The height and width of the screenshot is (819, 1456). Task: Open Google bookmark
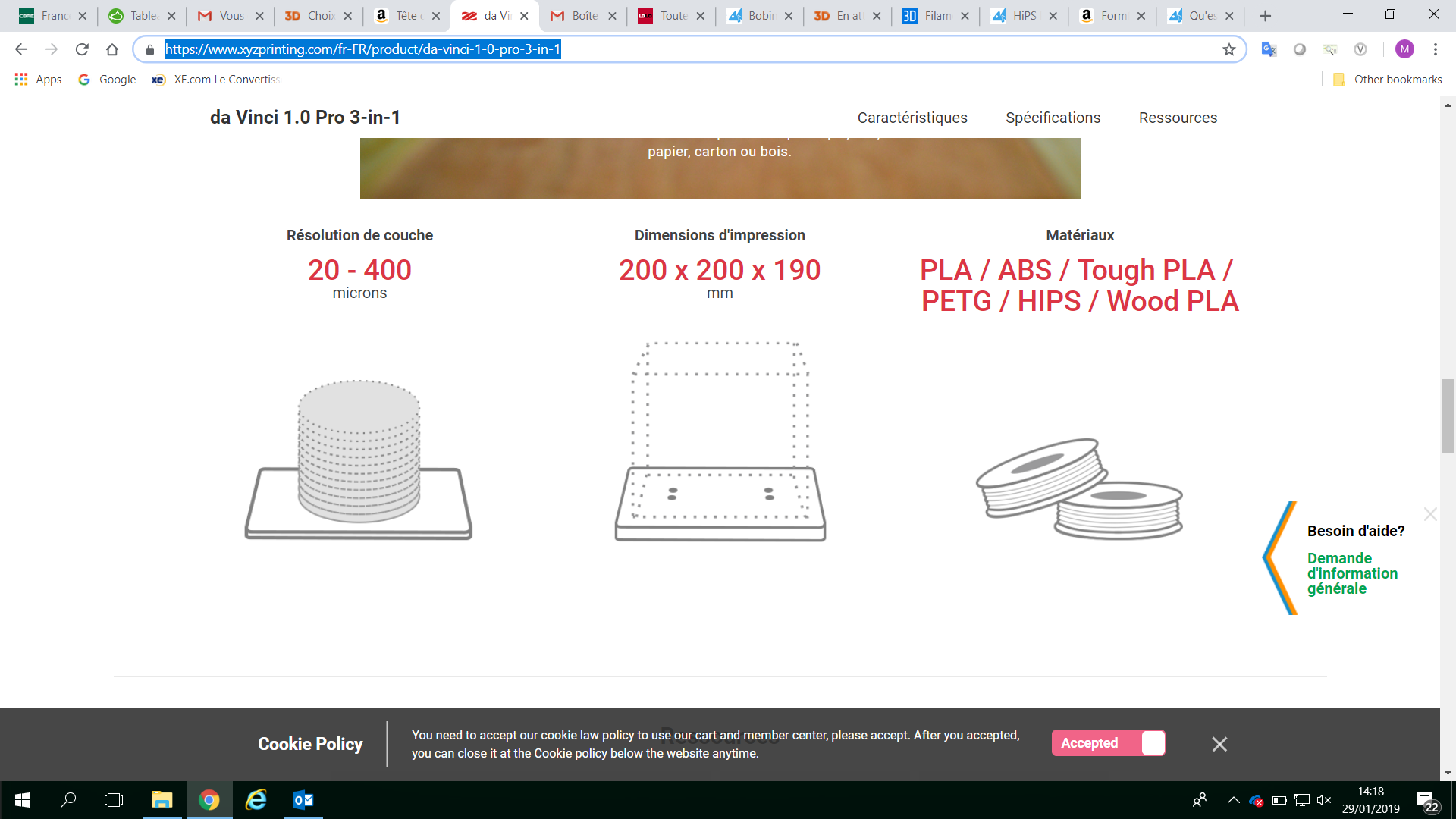(107, 80)
